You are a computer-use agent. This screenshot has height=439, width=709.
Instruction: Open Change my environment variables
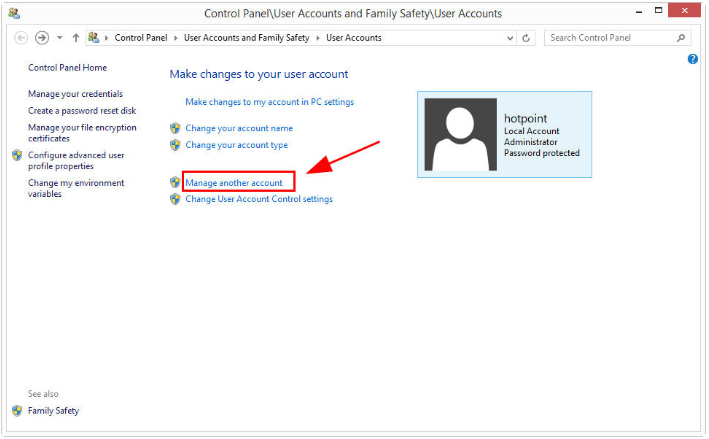[76, 188]
